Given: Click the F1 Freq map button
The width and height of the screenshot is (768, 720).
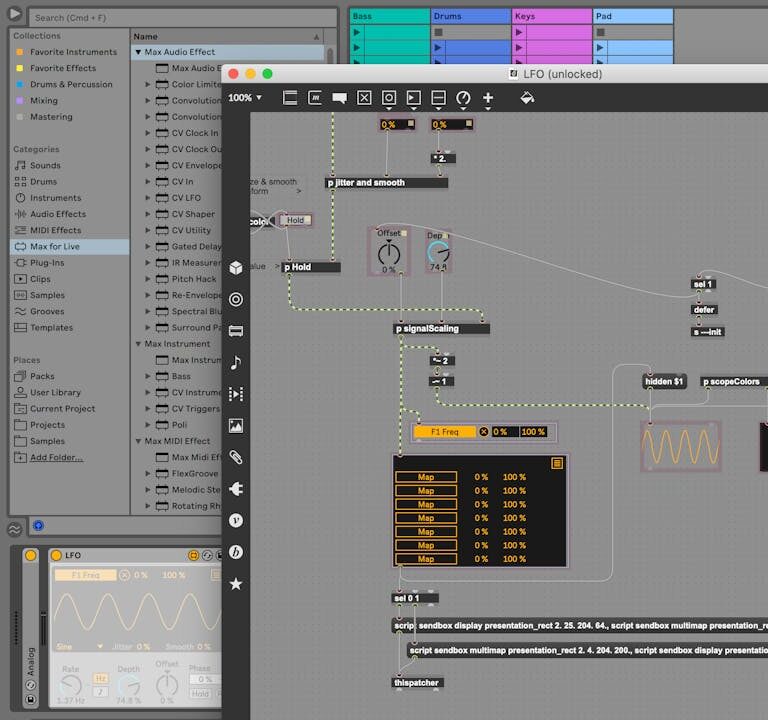Looking at the screenshot, I should (x=444, y=432).
